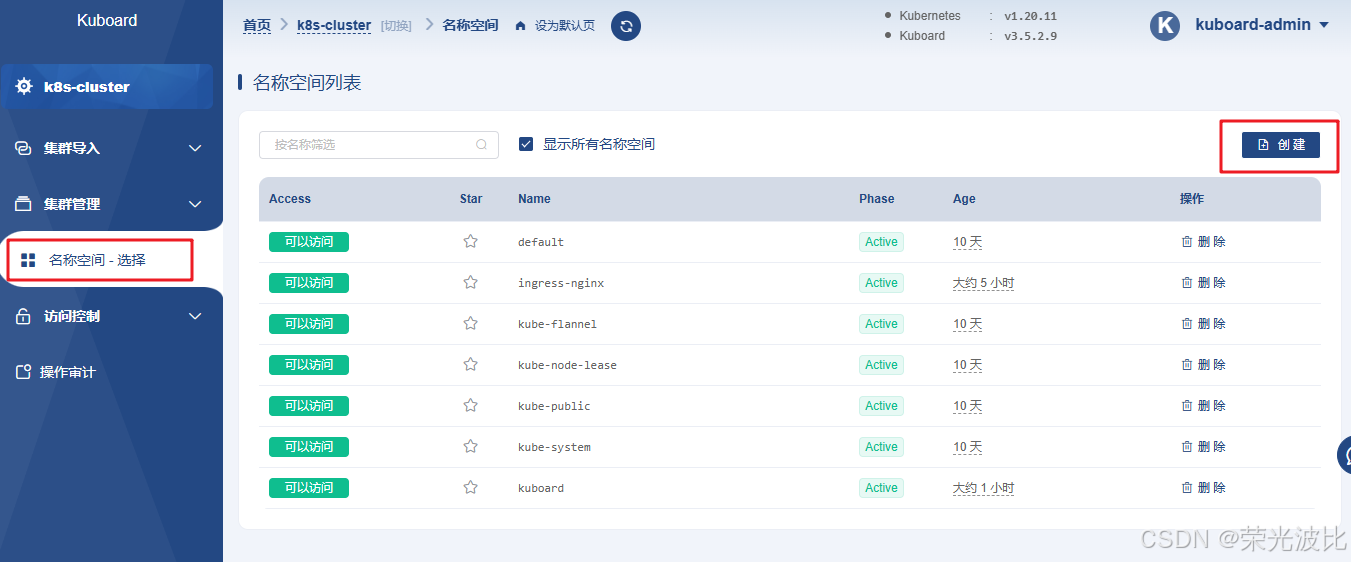Click 可以访问 badge for default row
Image resolution: width=1351 pixels, height=562 pixels.
(309, 242)
